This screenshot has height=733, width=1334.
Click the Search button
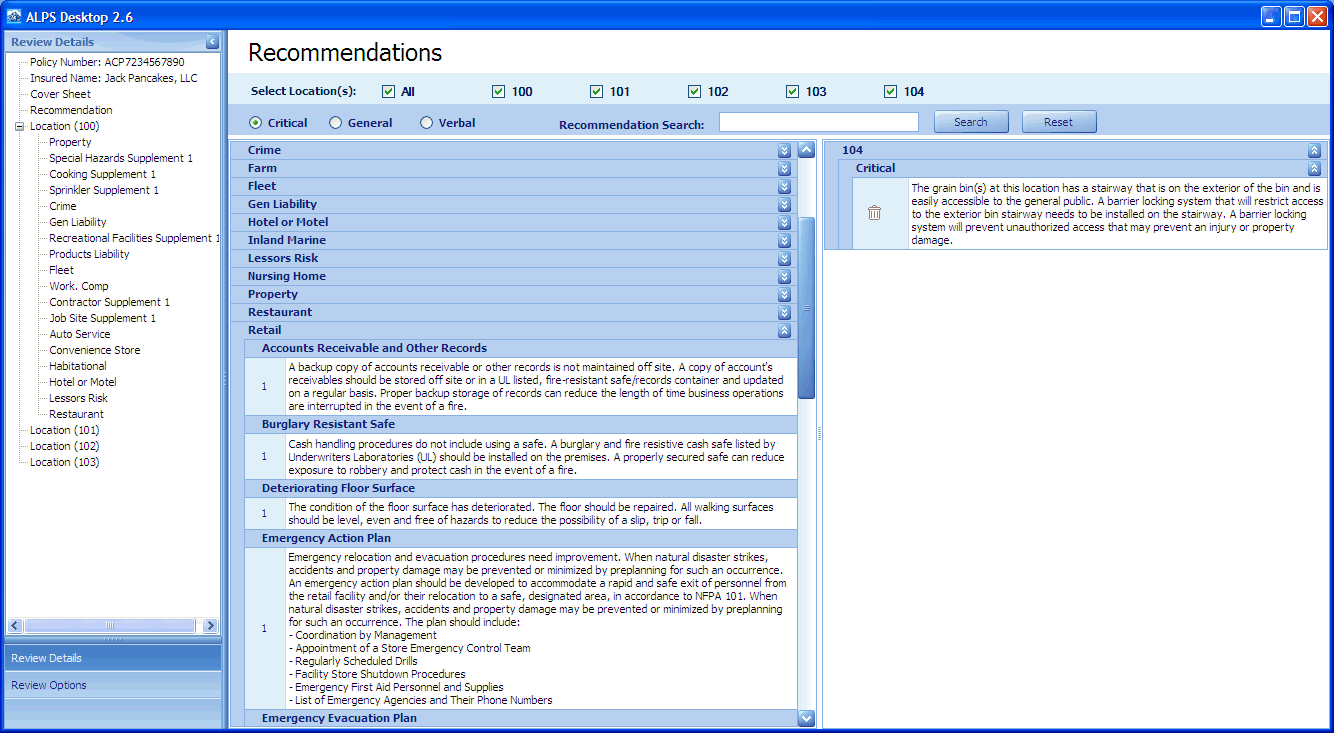click(x=971, y=122)
